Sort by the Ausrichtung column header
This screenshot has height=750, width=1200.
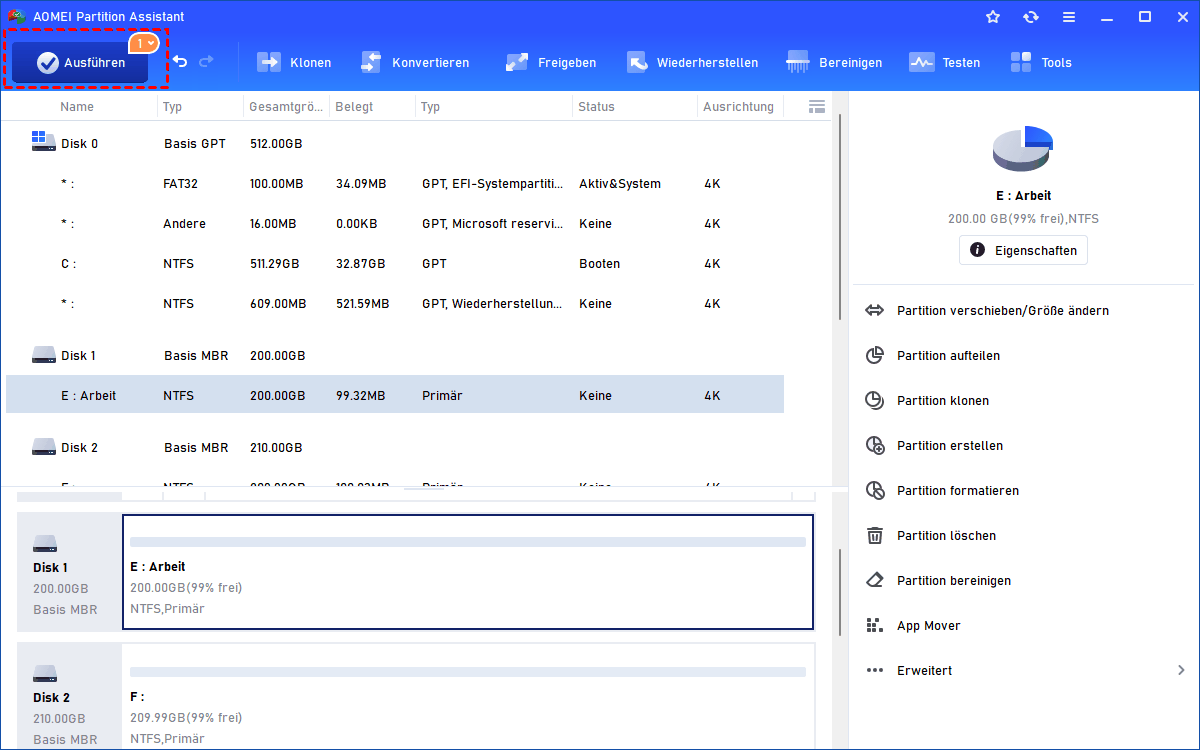pyautogui.click(x=738, y=106)
